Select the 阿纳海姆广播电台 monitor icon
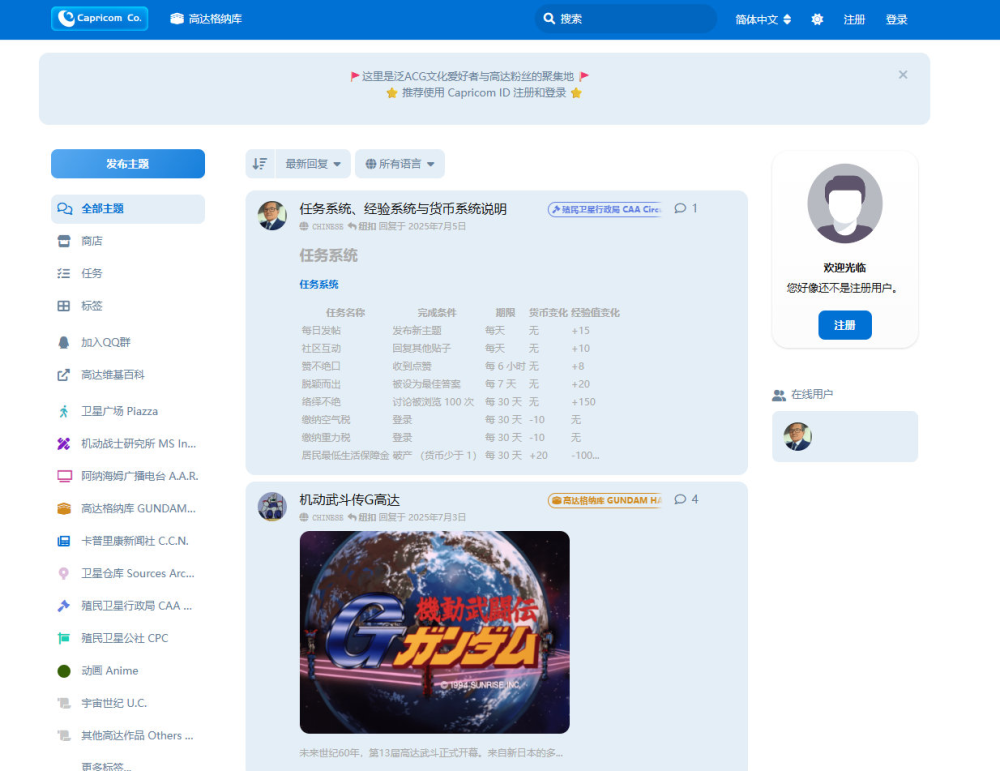Viewport: 1000px width, 771px height. point(64,476)
